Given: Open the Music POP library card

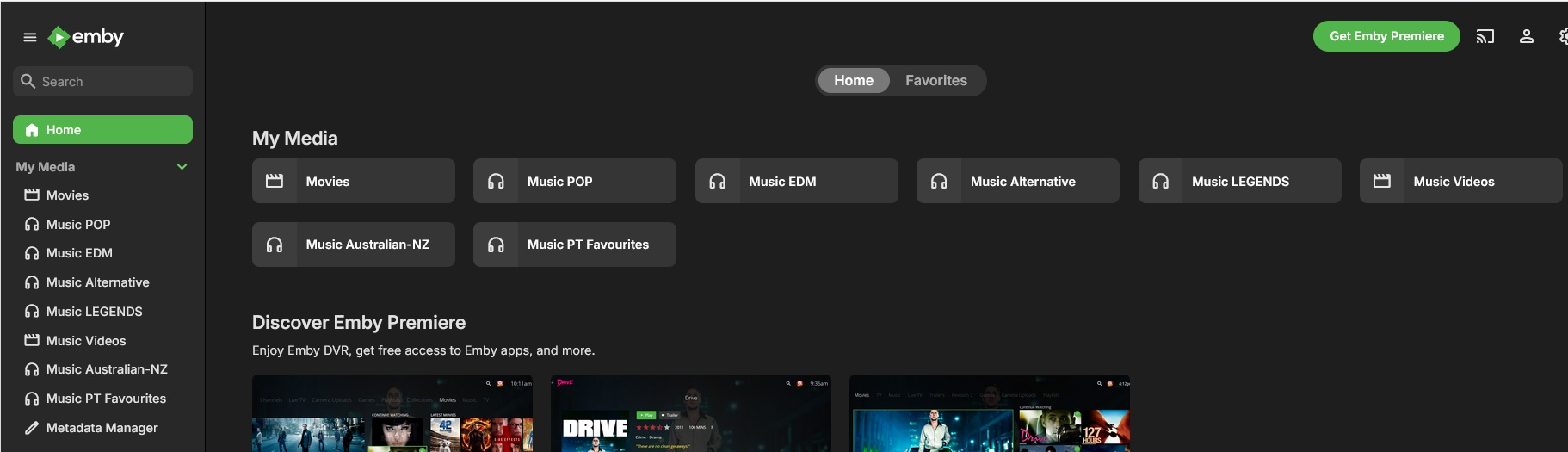Looking at the screenshot, I should click(575, 181).
